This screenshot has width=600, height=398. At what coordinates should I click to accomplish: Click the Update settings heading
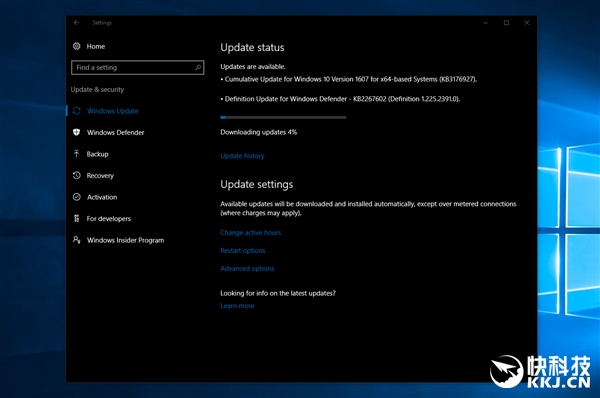click(257, 184)
